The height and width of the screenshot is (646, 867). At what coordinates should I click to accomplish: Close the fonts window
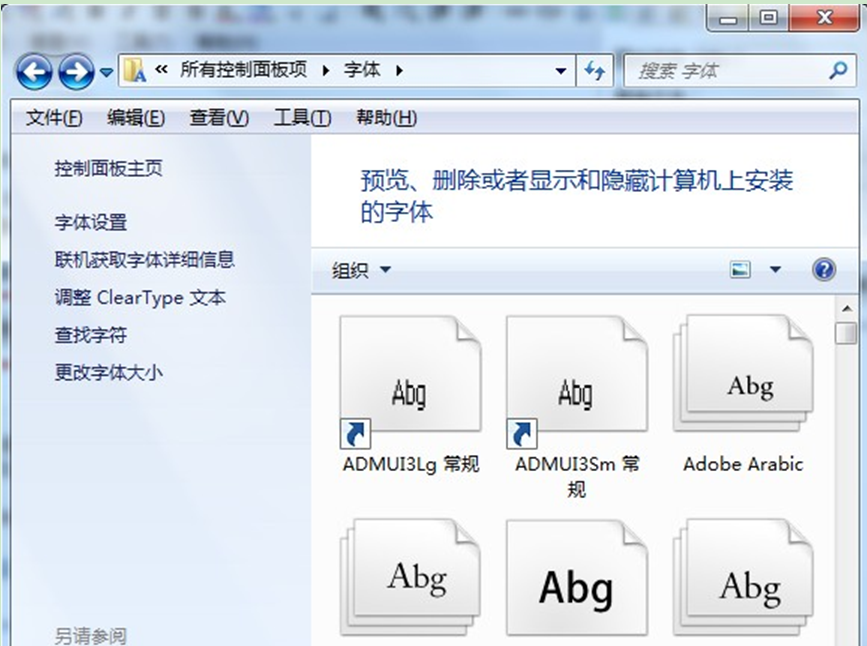824,19
